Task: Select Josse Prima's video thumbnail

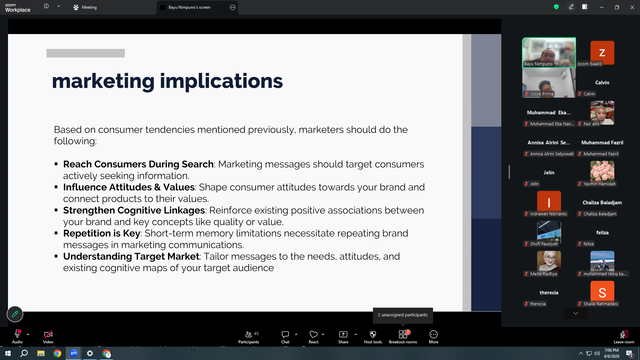Action: tap(549, 83)
